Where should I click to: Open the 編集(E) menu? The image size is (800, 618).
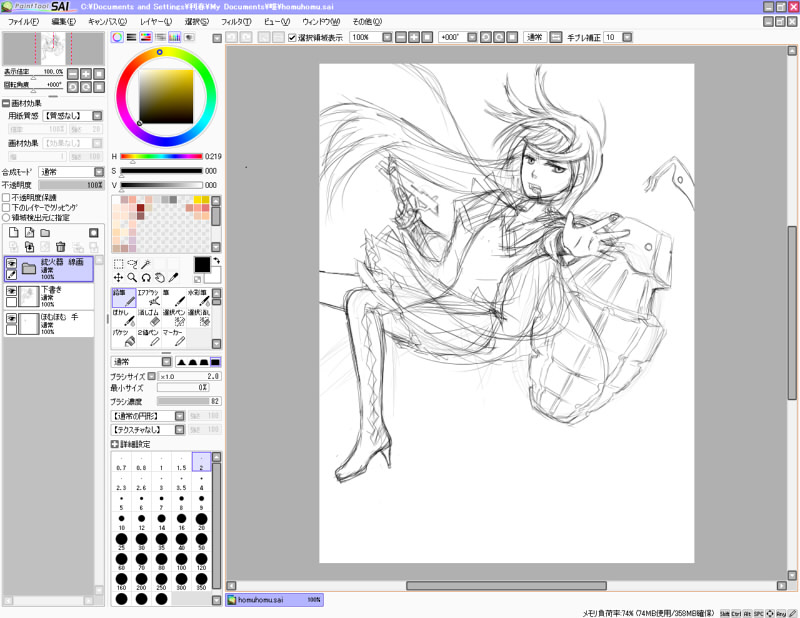click(64, 21)
